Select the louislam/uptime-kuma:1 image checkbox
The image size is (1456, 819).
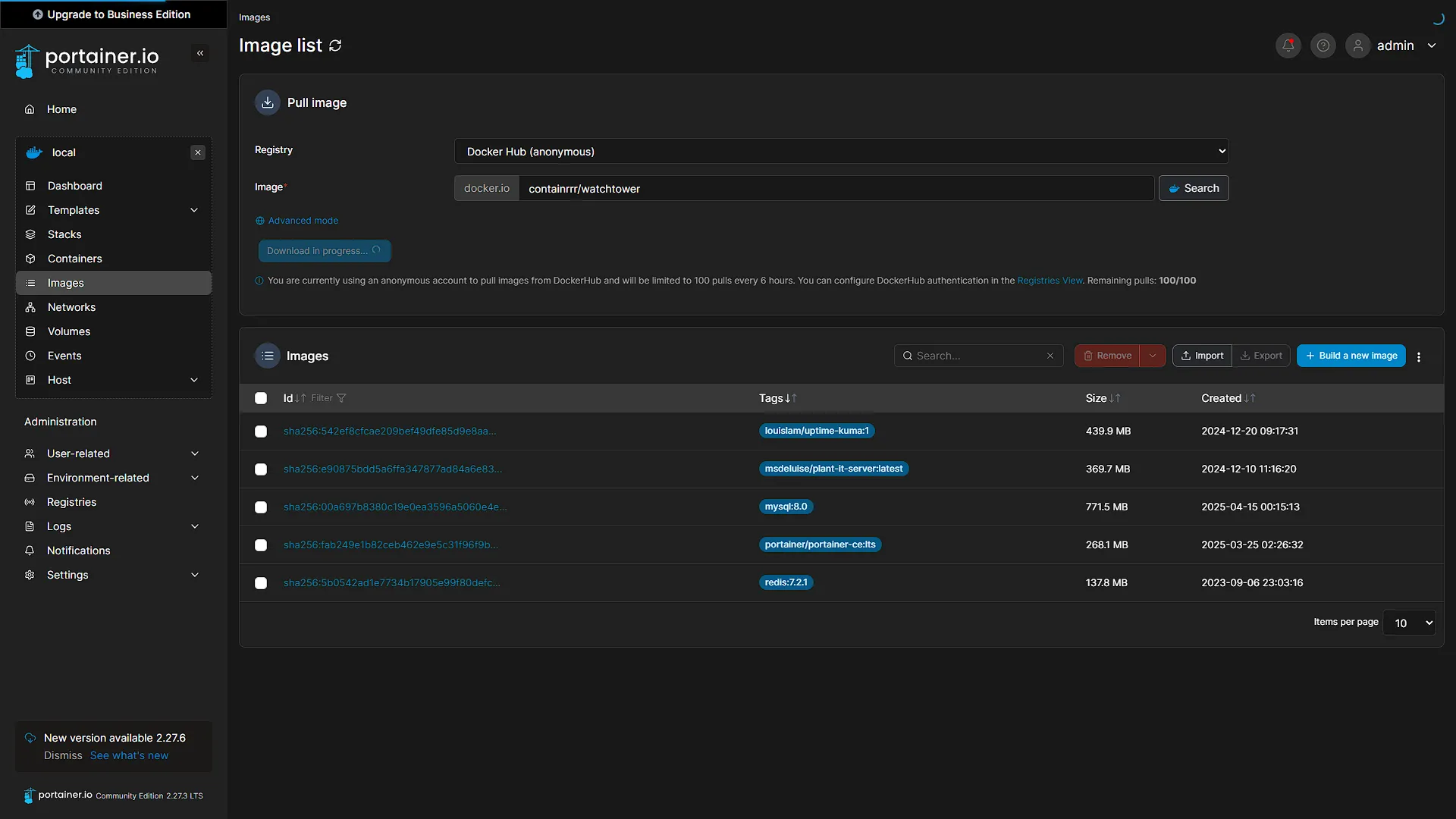pyautogui.click(x=261, y=431)
